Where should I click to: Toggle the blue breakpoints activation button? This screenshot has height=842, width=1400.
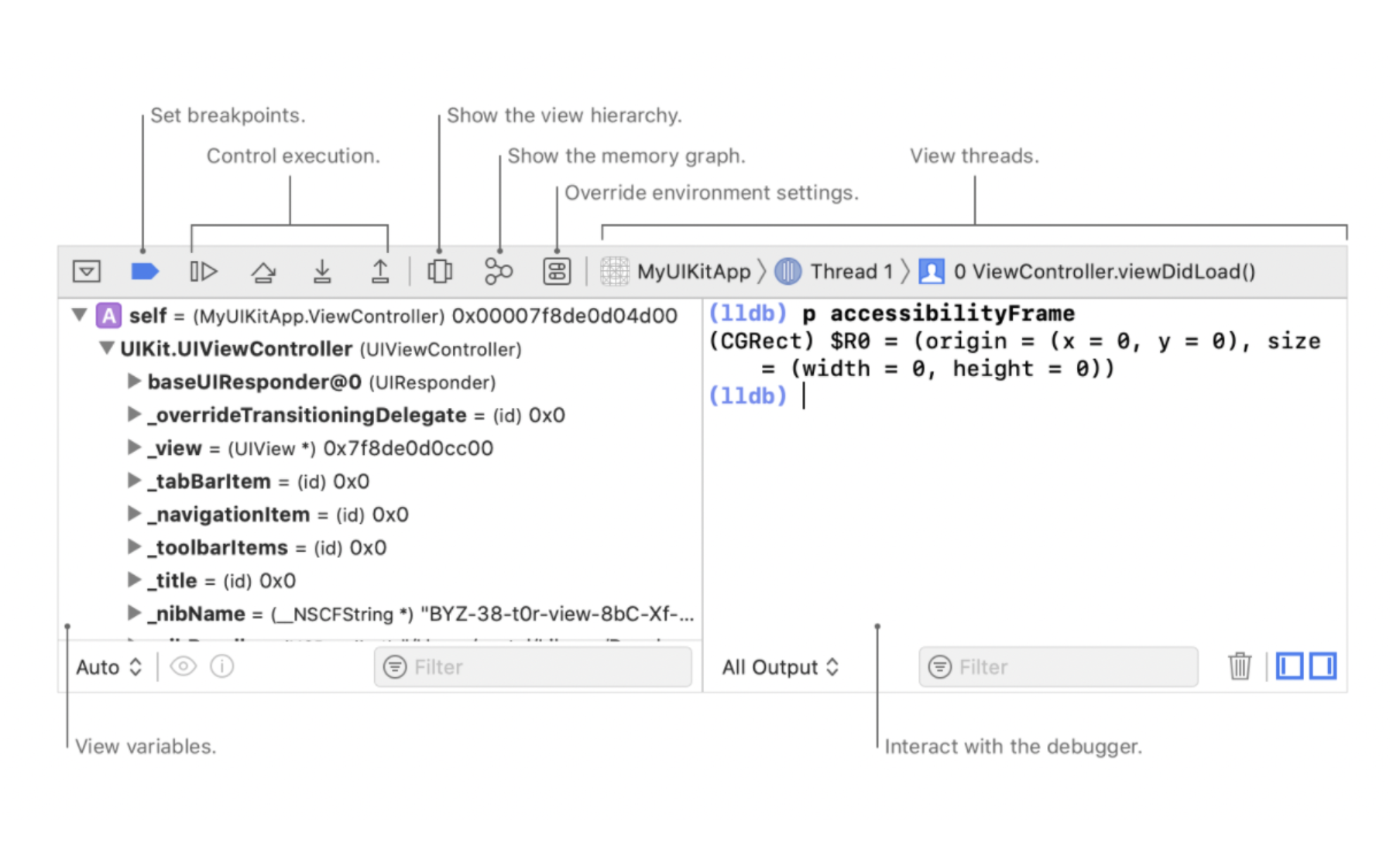(145, 272)
